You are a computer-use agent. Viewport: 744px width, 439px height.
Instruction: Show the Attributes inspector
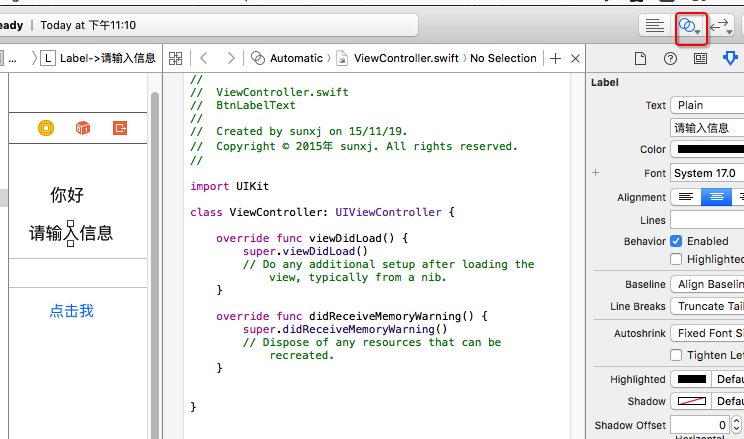pos(730,58)
